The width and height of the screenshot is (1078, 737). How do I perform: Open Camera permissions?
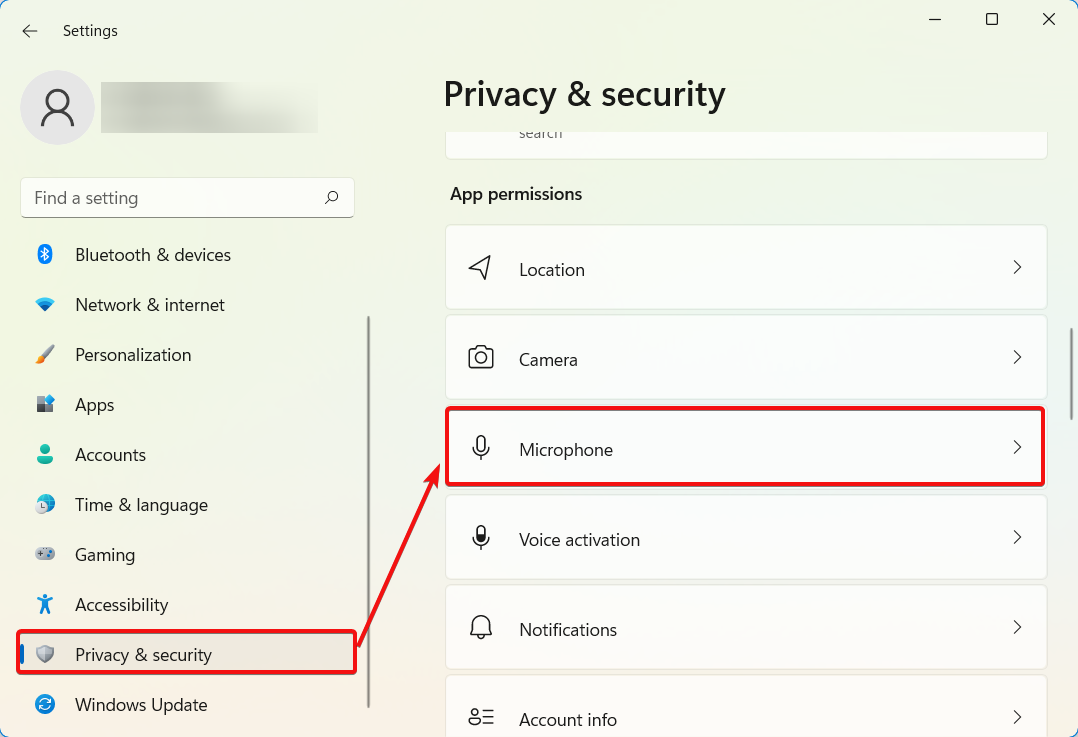746,358
